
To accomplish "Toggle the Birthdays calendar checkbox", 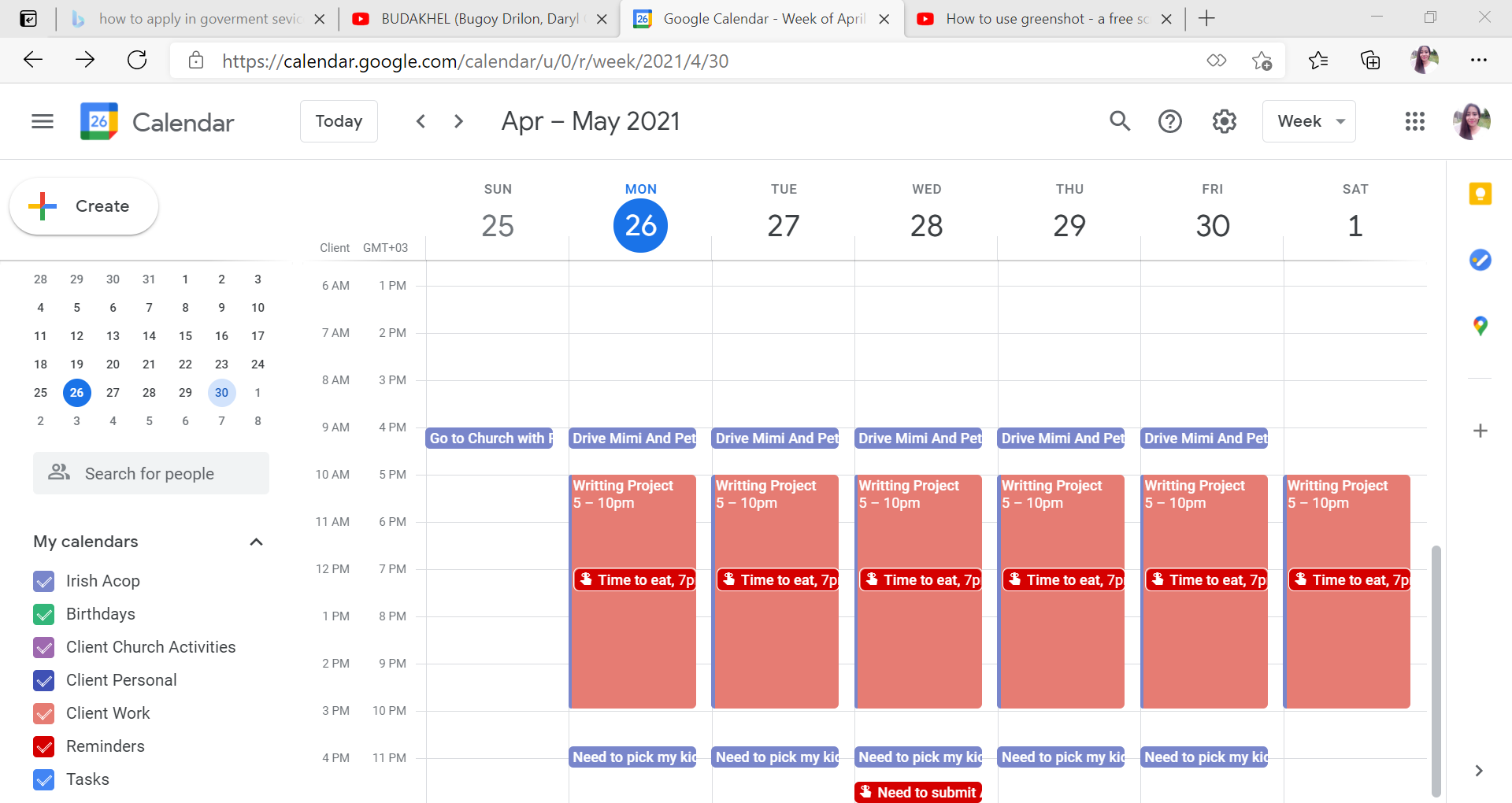I will 44,614.
